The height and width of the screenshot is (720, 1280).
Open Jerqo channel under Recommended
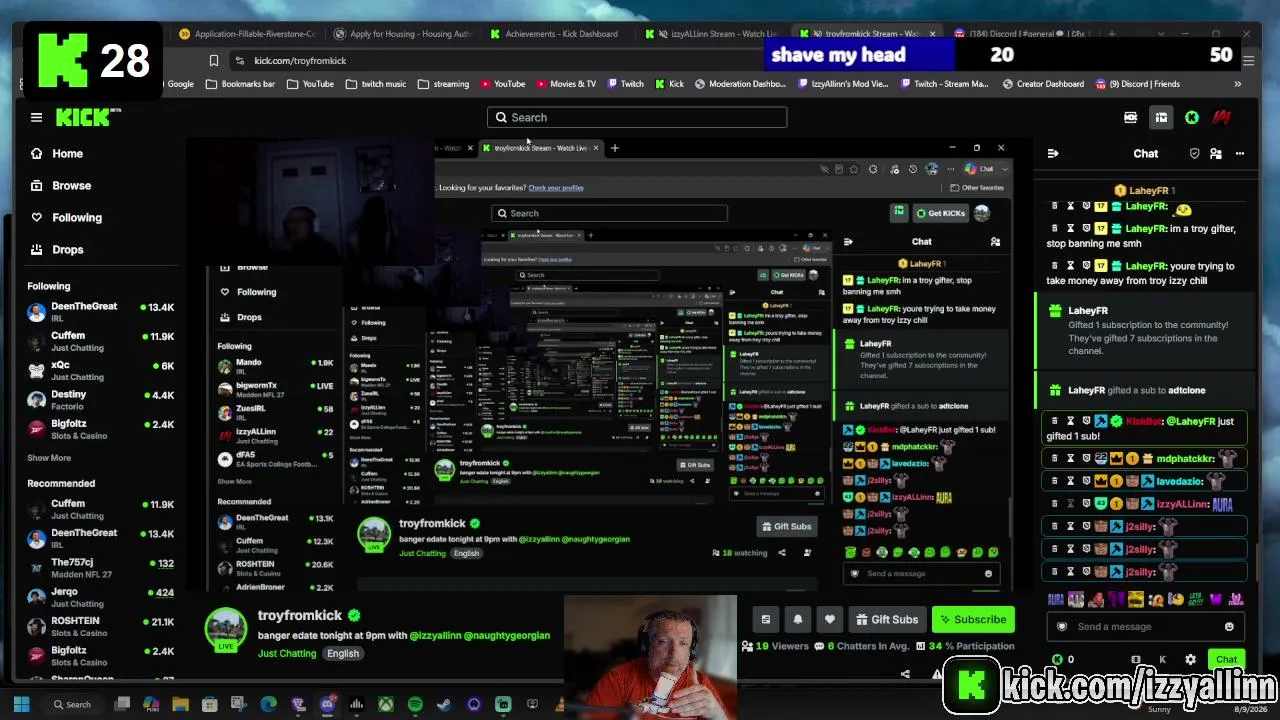pos(101,597)
